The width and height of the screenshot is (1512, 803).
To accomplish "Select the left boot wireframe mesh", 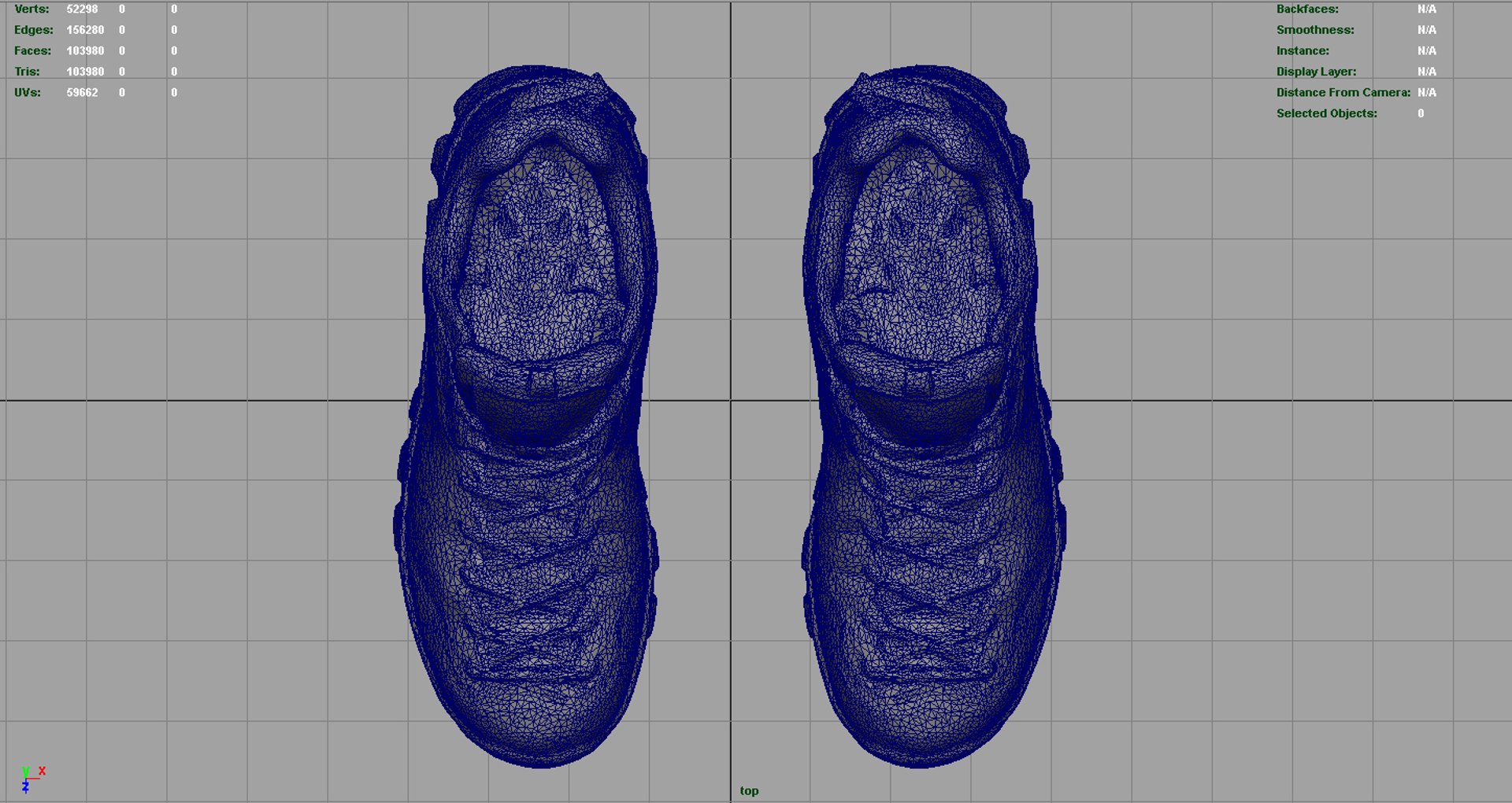I will 526,416.
